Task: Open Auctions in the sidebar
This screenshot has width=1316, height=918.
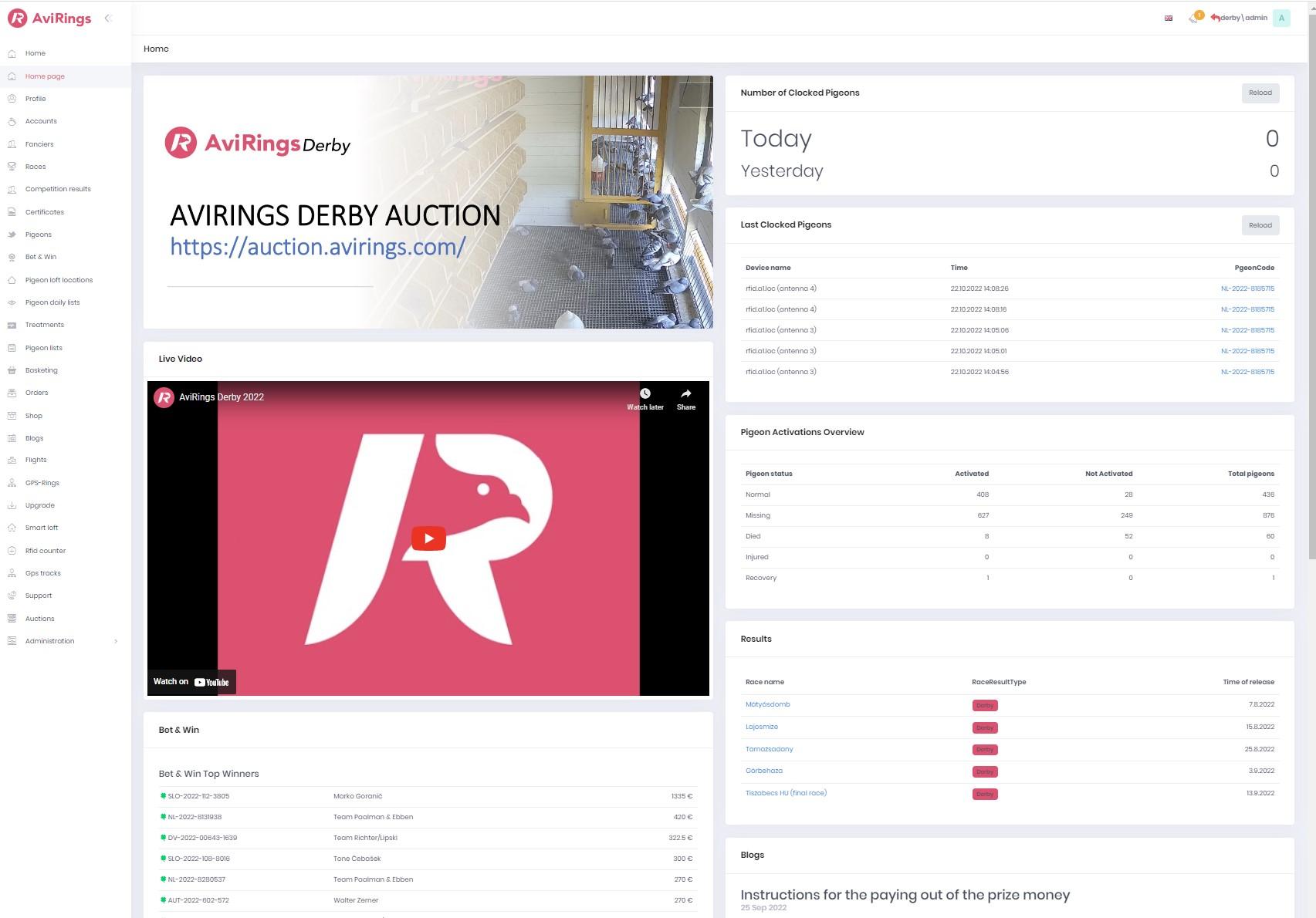Action: (39, 619)
